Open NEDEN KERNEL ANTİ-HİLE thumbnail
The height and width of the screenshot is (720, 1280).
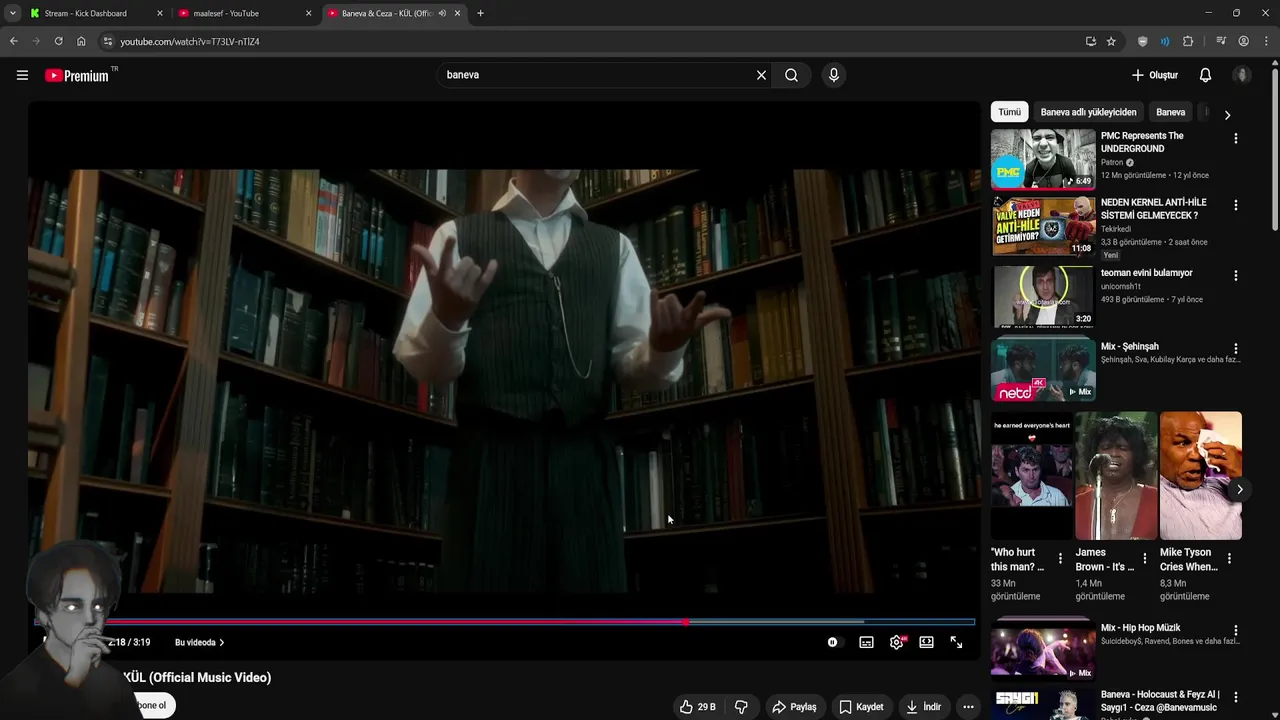[x=1043, y=226]
